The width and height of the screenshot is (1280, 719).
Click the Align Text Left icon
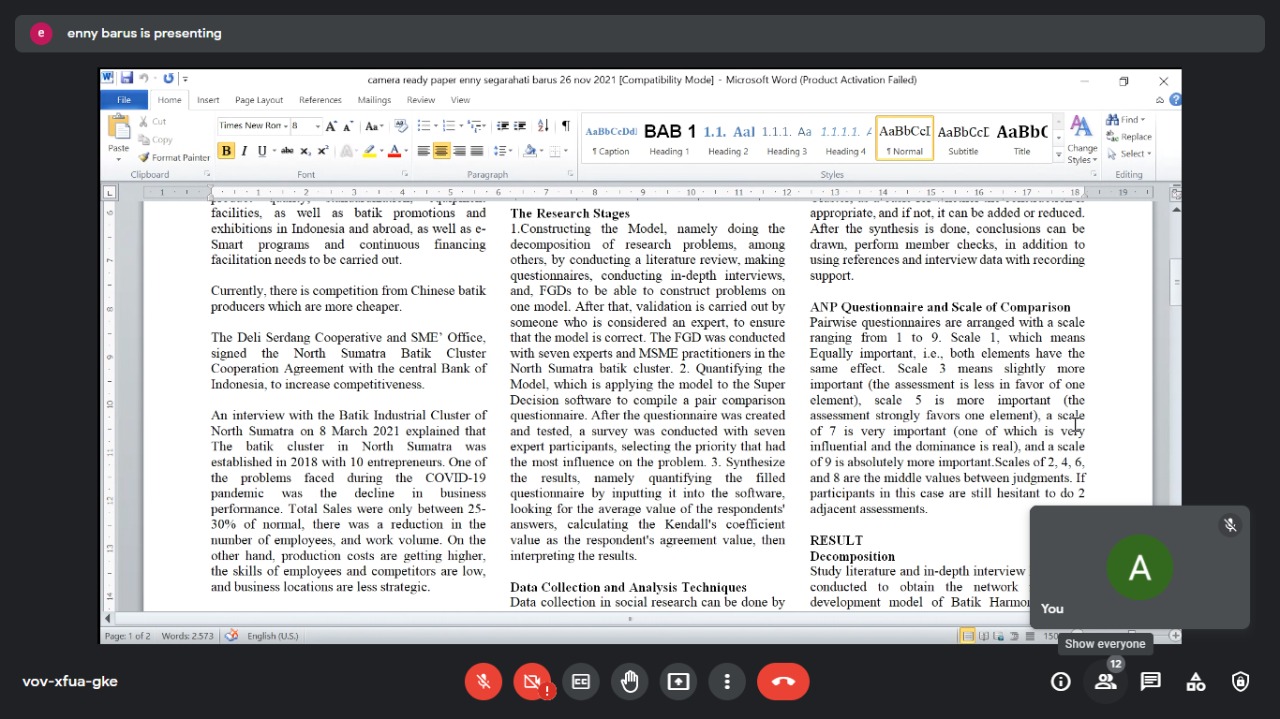pyautogui.click(x=424, y=151)
